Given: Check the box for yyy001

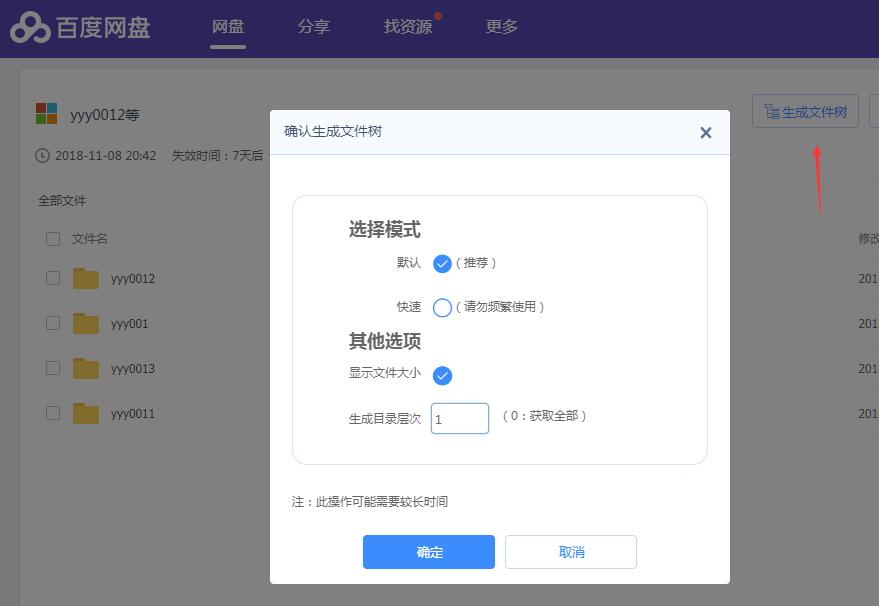Looking at the screenshot, I should coord(53,323).
